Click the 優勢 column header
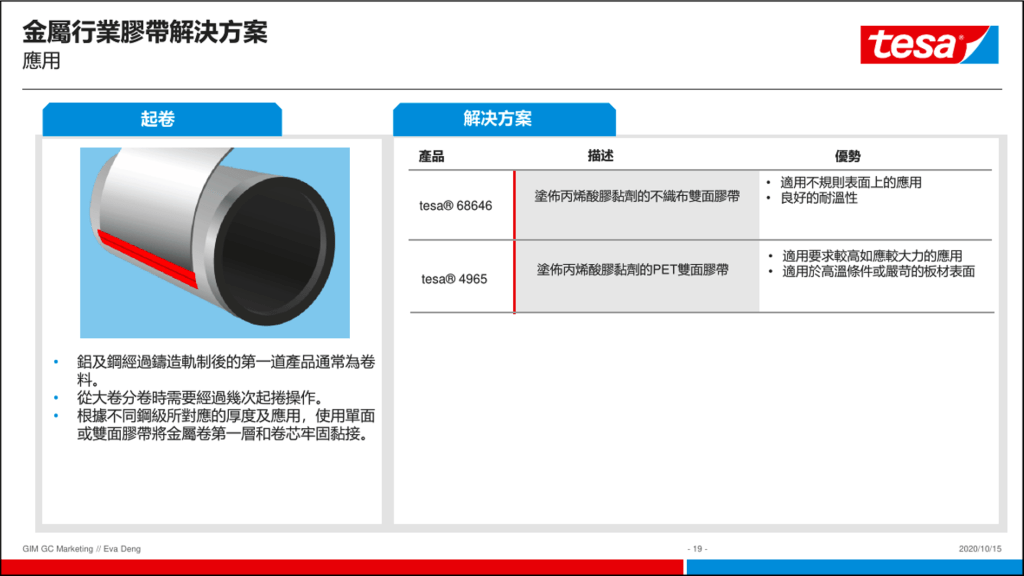This screenshot has width=1024, height=576. coord(848,157)
